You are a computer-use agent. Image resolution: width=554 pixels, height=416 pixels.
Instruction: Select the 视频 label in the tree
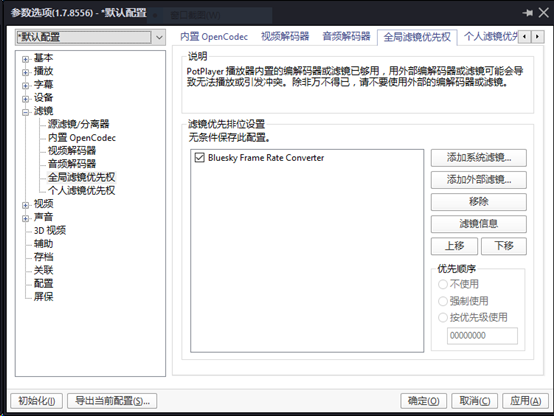[43, 204]
